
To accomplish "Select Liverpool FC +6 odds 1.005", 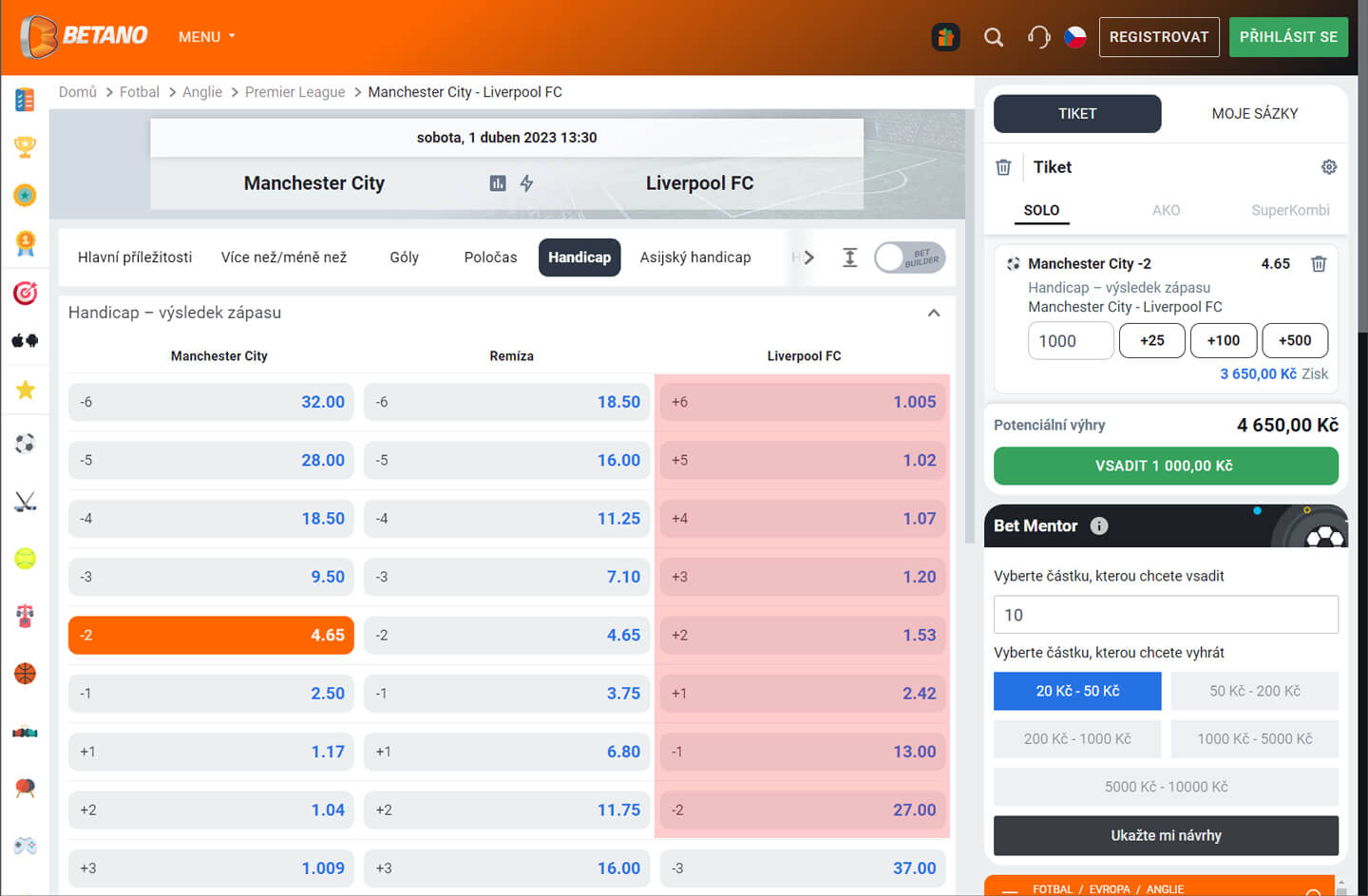I will coord(803,402).
